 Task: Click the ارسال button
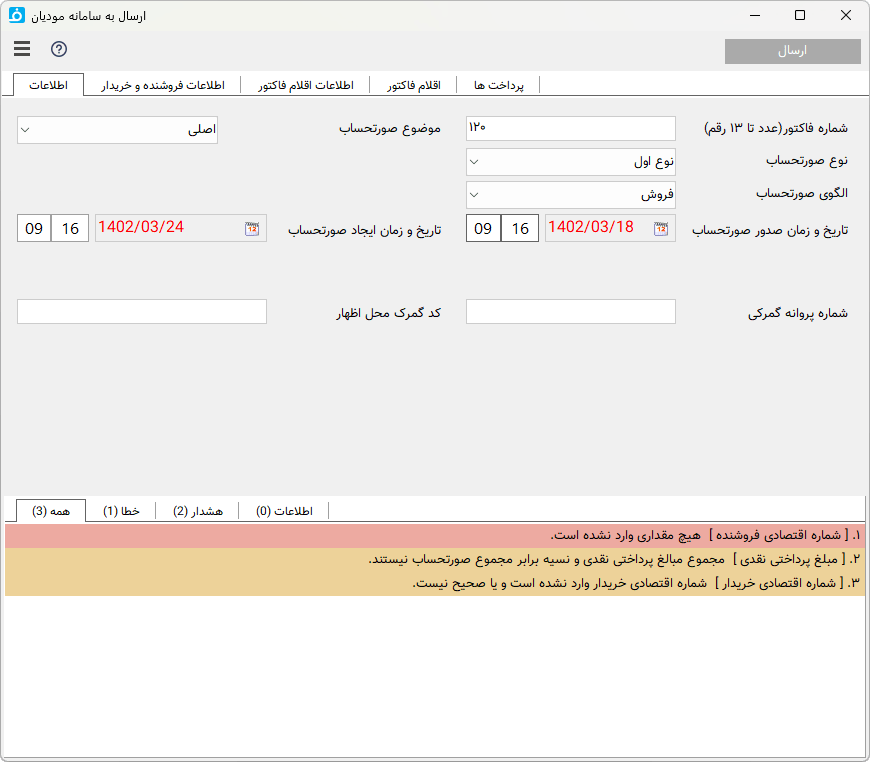tap(794, 51)
